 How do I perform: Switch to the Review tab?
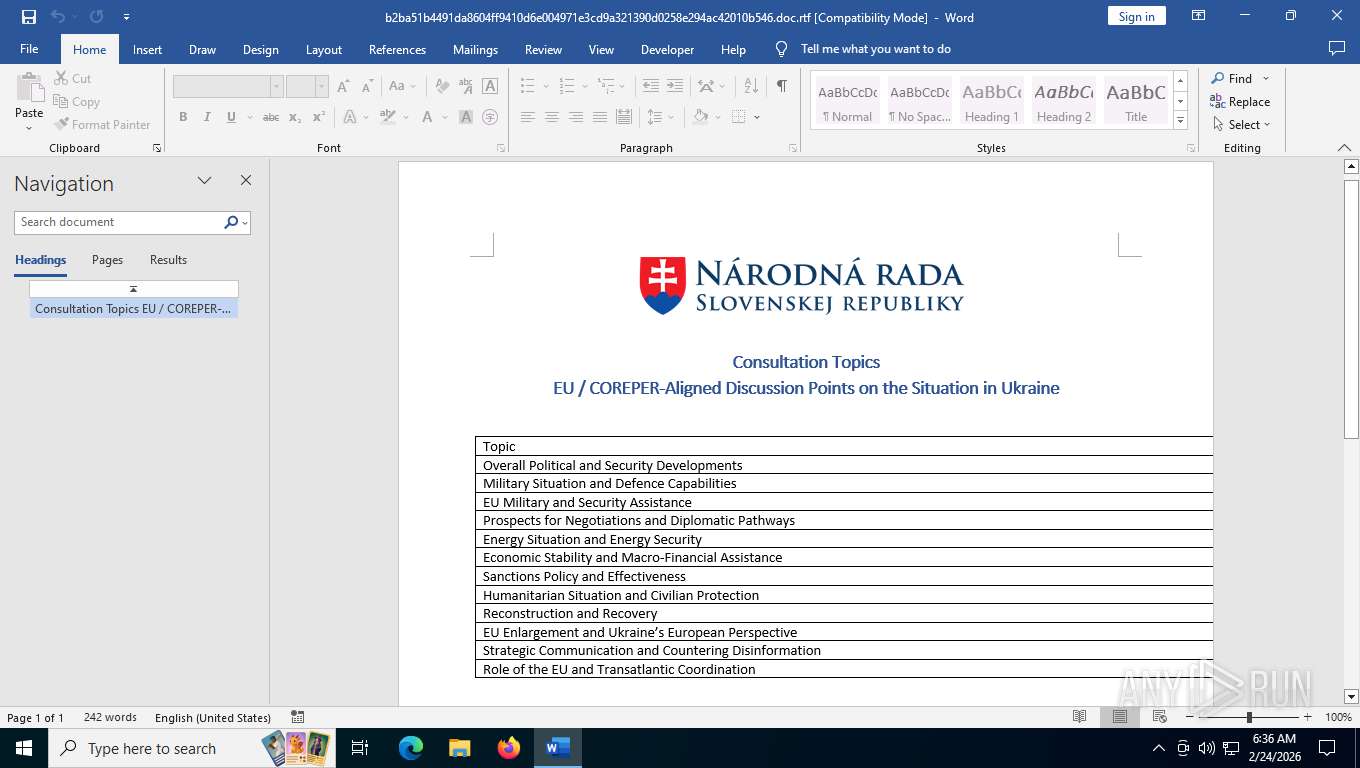[x=543, y=50]
